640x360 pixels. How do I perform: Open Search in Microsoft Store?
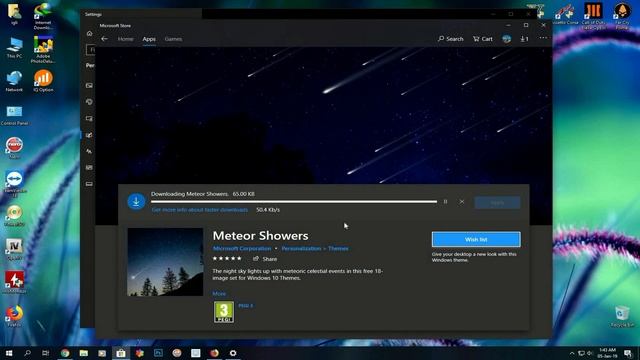451,39
